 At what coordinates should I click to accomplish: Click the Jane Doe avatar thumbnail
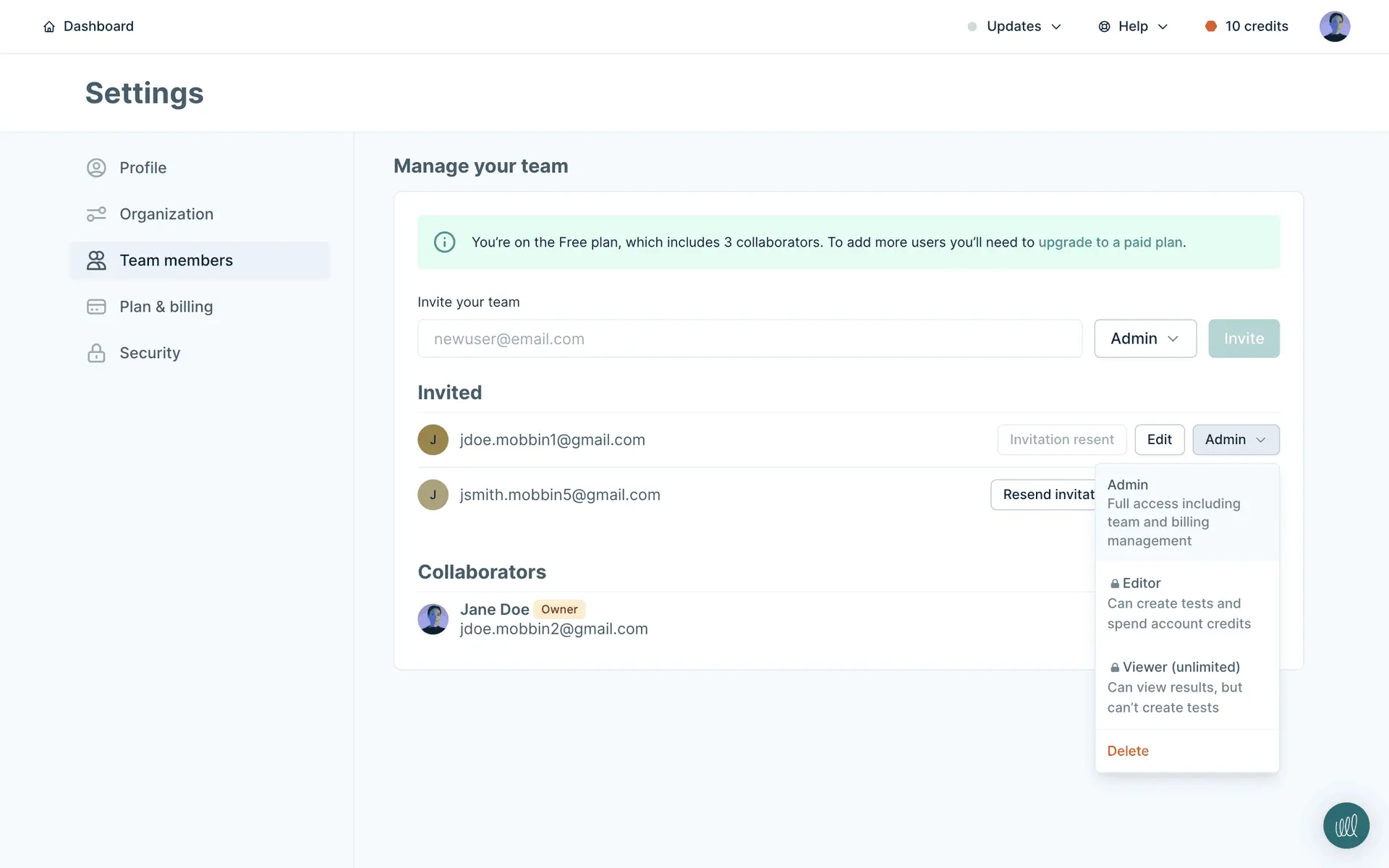(433, 619)
